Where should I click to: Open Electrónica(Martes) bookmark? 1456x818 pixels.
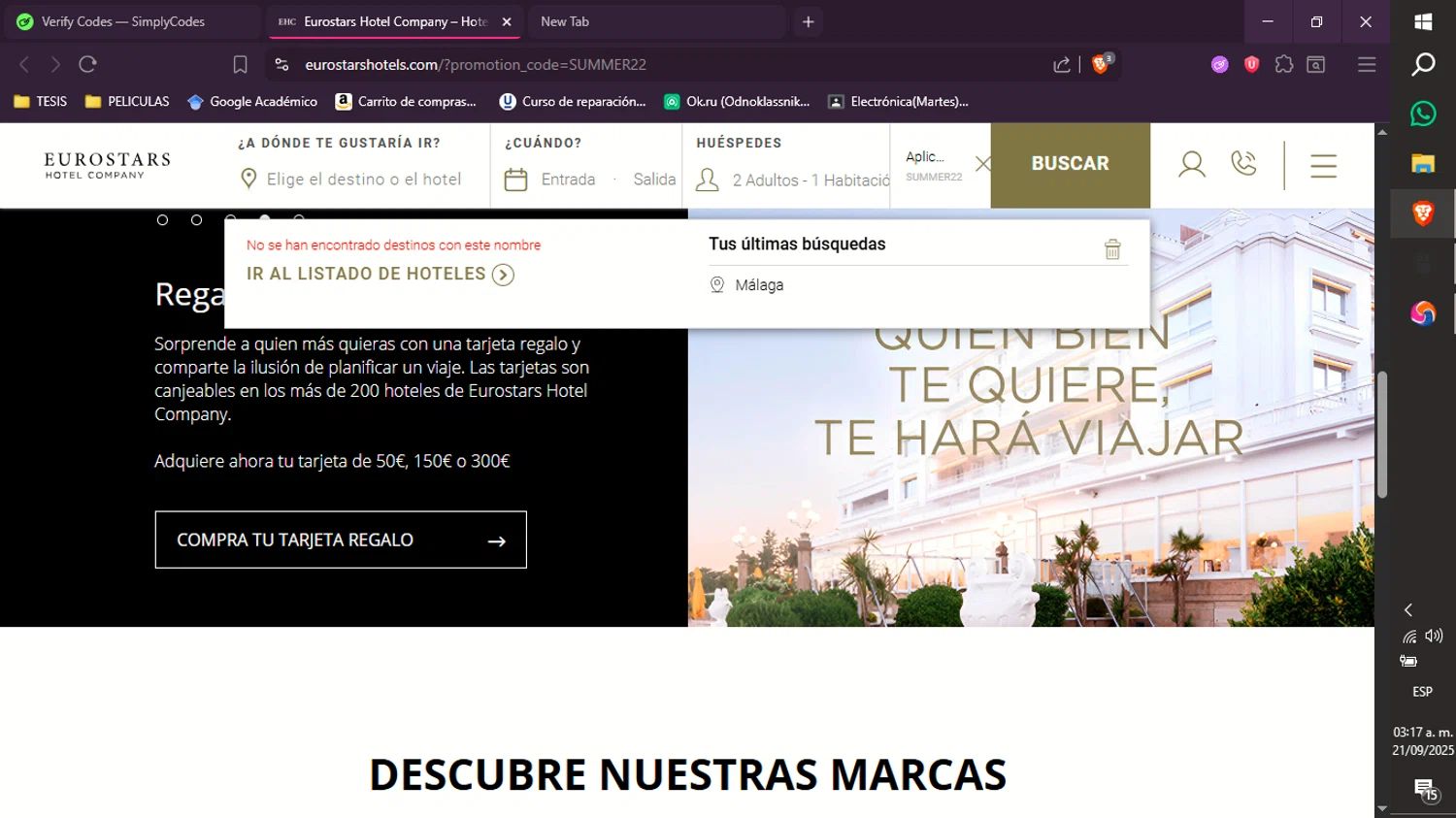899,101
